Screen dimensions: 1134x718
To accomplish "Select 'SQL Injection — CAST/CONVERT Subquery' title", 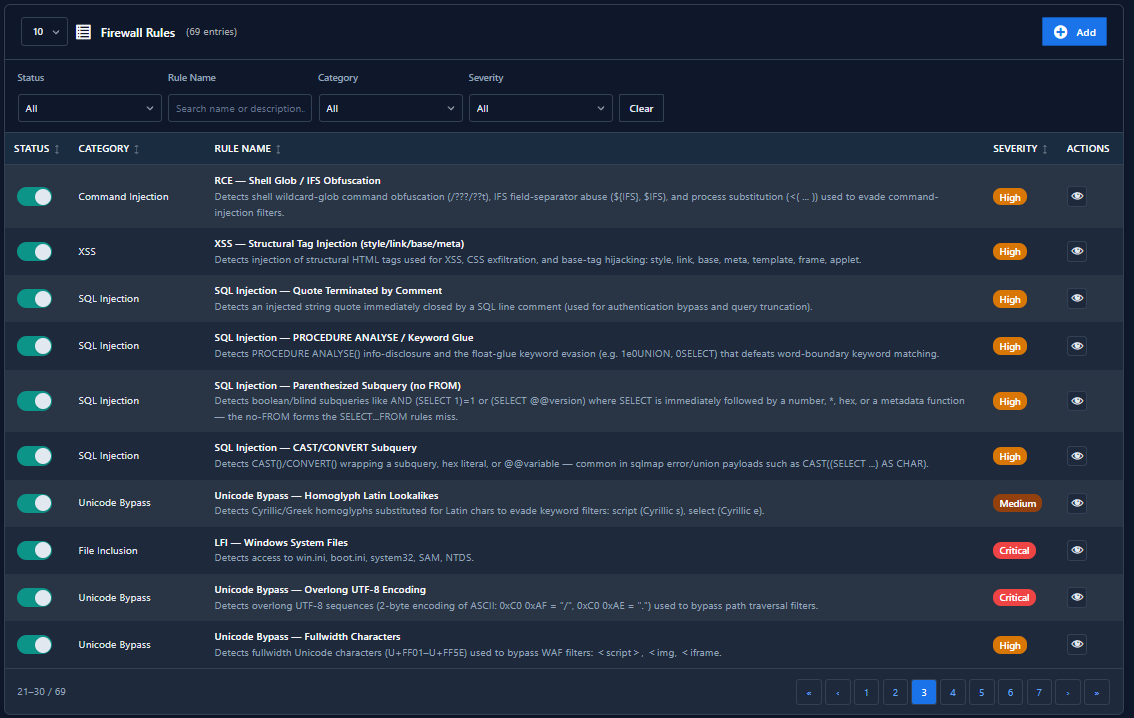I will pyautogui.click(x=315, y=448).
